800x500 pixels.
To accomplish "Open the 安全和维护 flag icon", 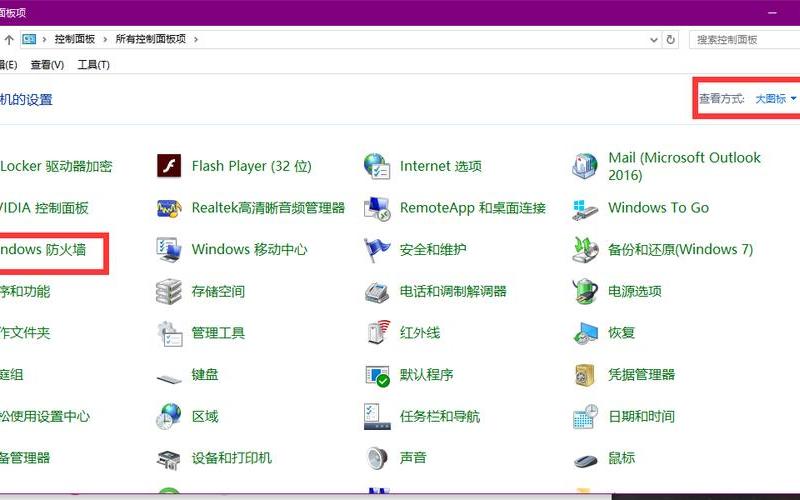I will point(377,250).
